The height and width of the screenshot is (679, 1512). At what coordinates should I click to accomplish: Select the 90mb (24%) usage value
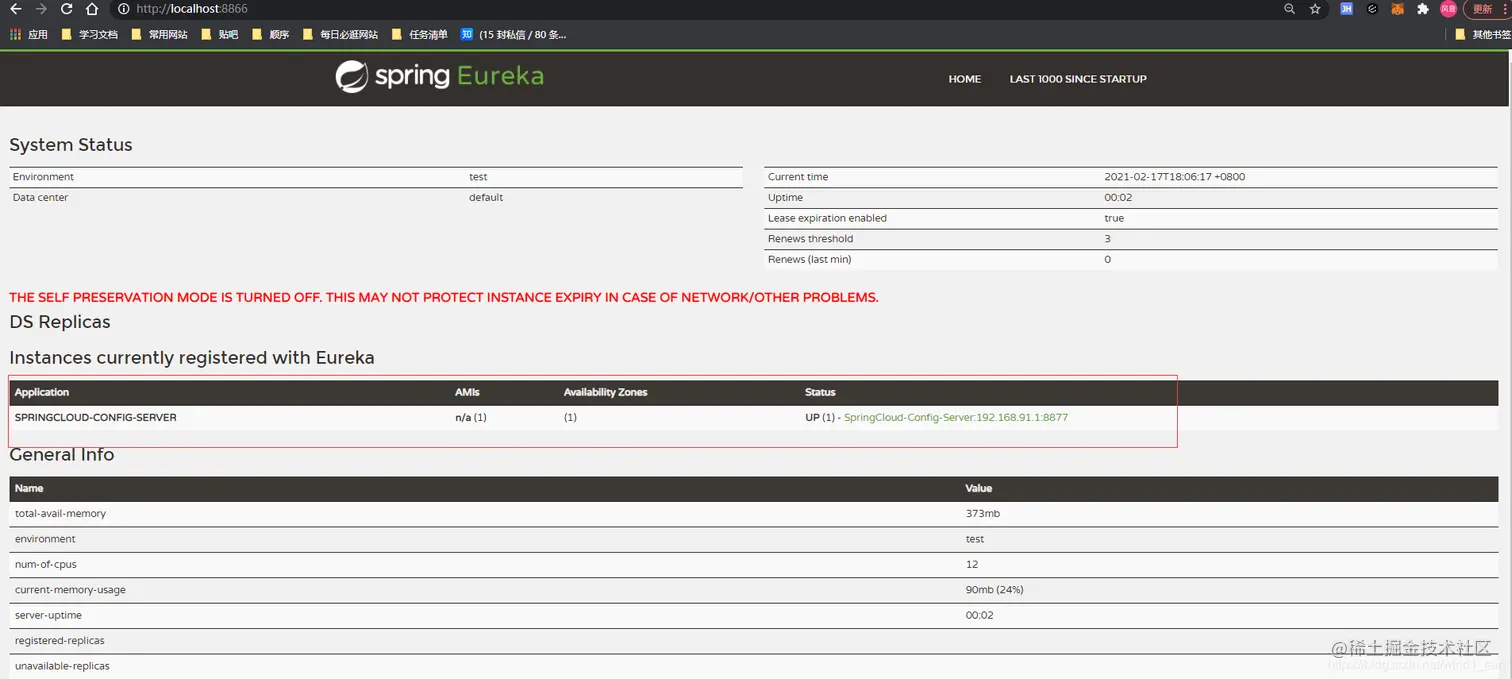(994, 590)
